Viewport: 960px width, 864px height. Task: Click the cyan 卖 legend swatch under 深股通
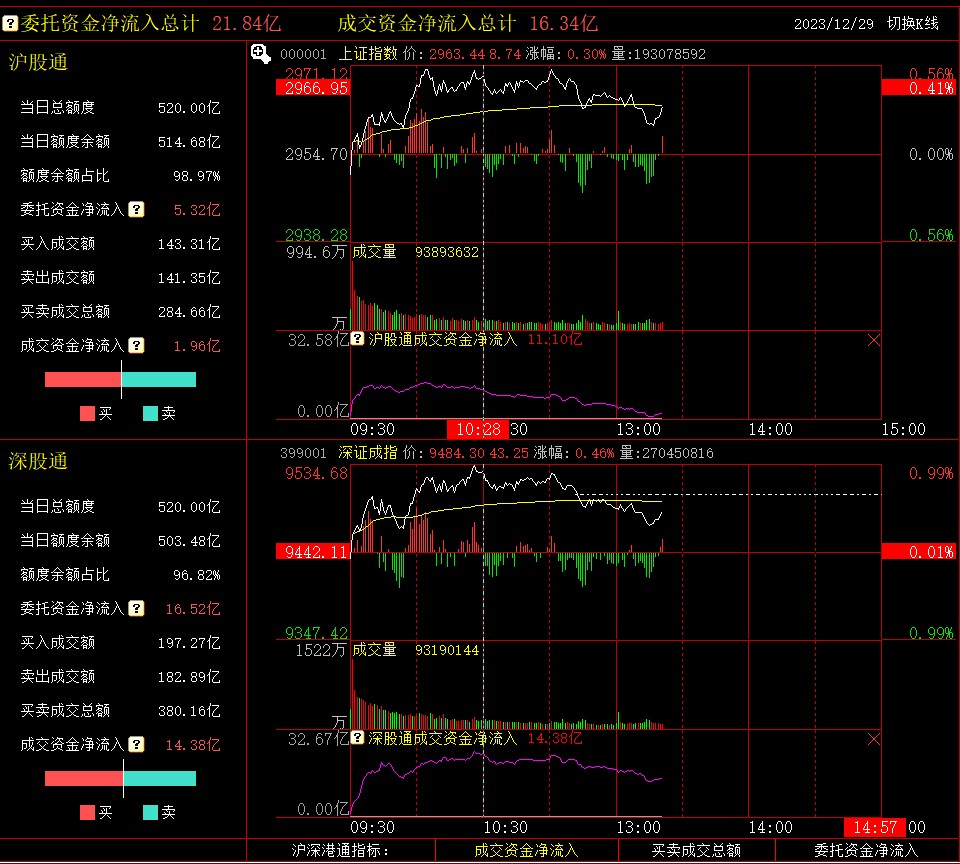pos(150,812)
